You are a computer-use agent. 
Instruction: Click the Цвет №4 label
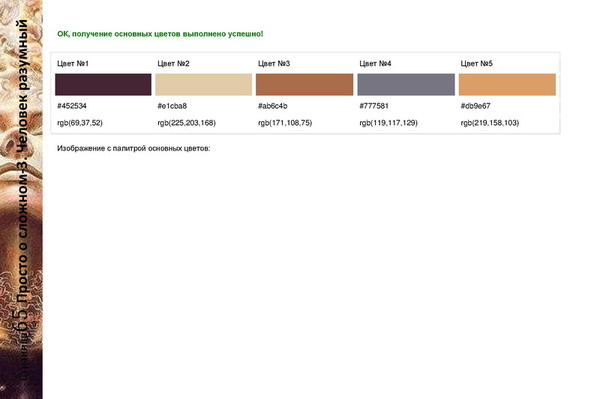pyautogui.click(x=375, y=64)
